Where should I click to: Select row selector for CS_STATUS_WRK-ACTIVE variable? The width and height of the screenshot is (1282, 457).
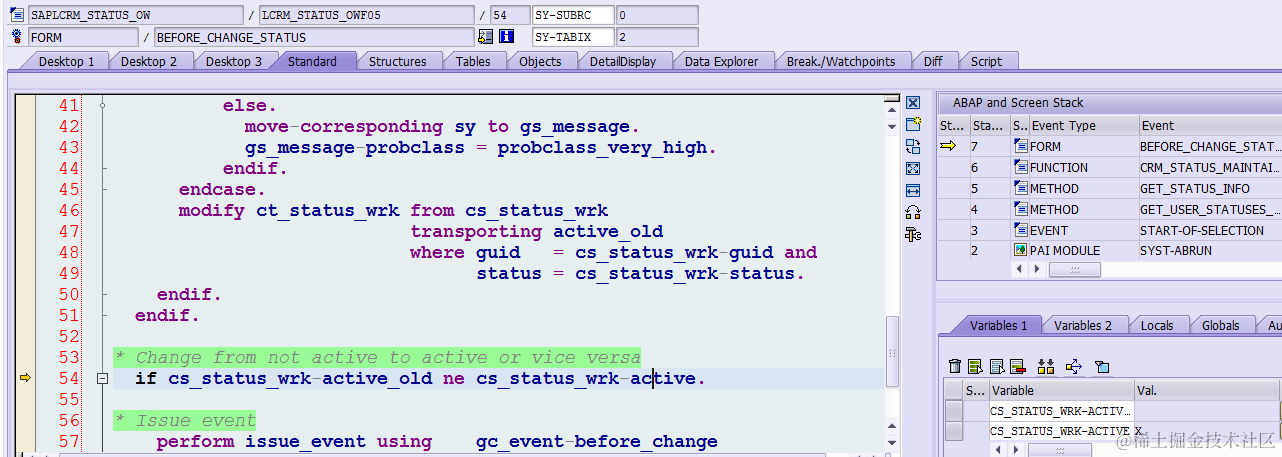tap(954, 431)
